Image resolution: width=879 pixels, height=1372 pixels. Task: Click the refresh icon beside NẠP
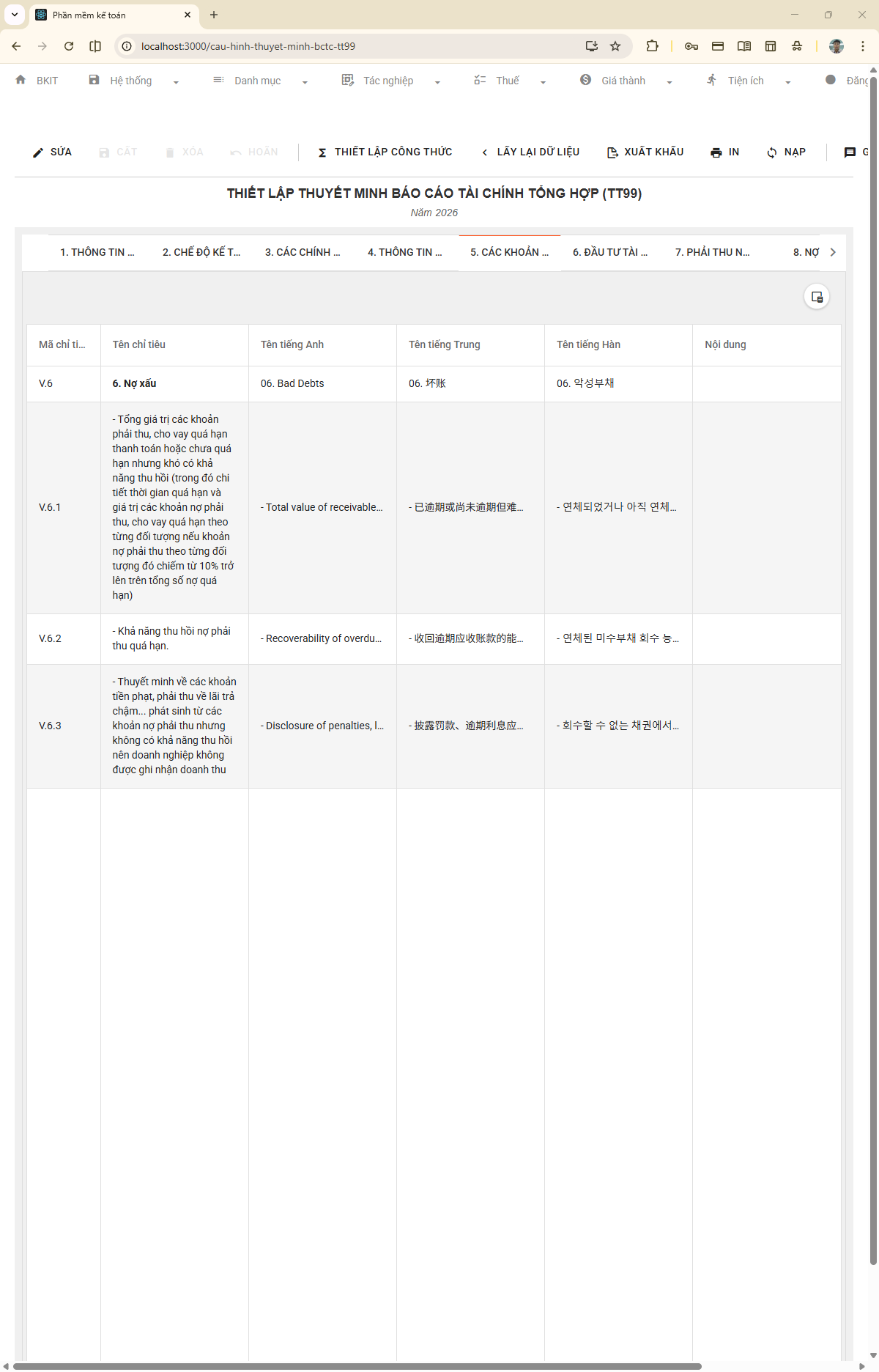(x=772, y=152)
